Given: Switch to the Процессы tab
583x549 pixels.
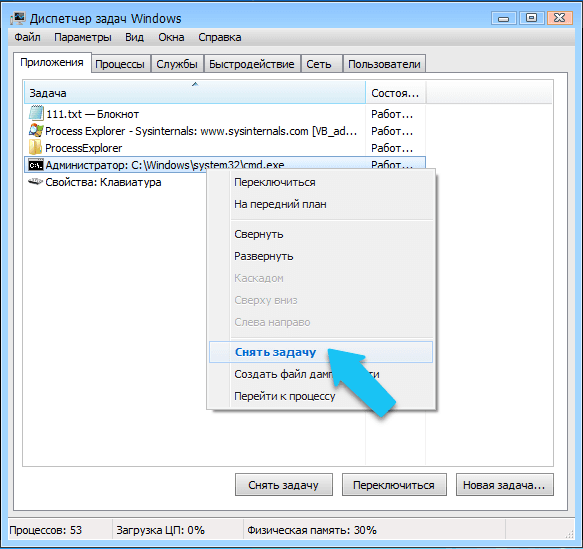Looking at the screenshot, I should pyautogui.click(x=120, y=64).
